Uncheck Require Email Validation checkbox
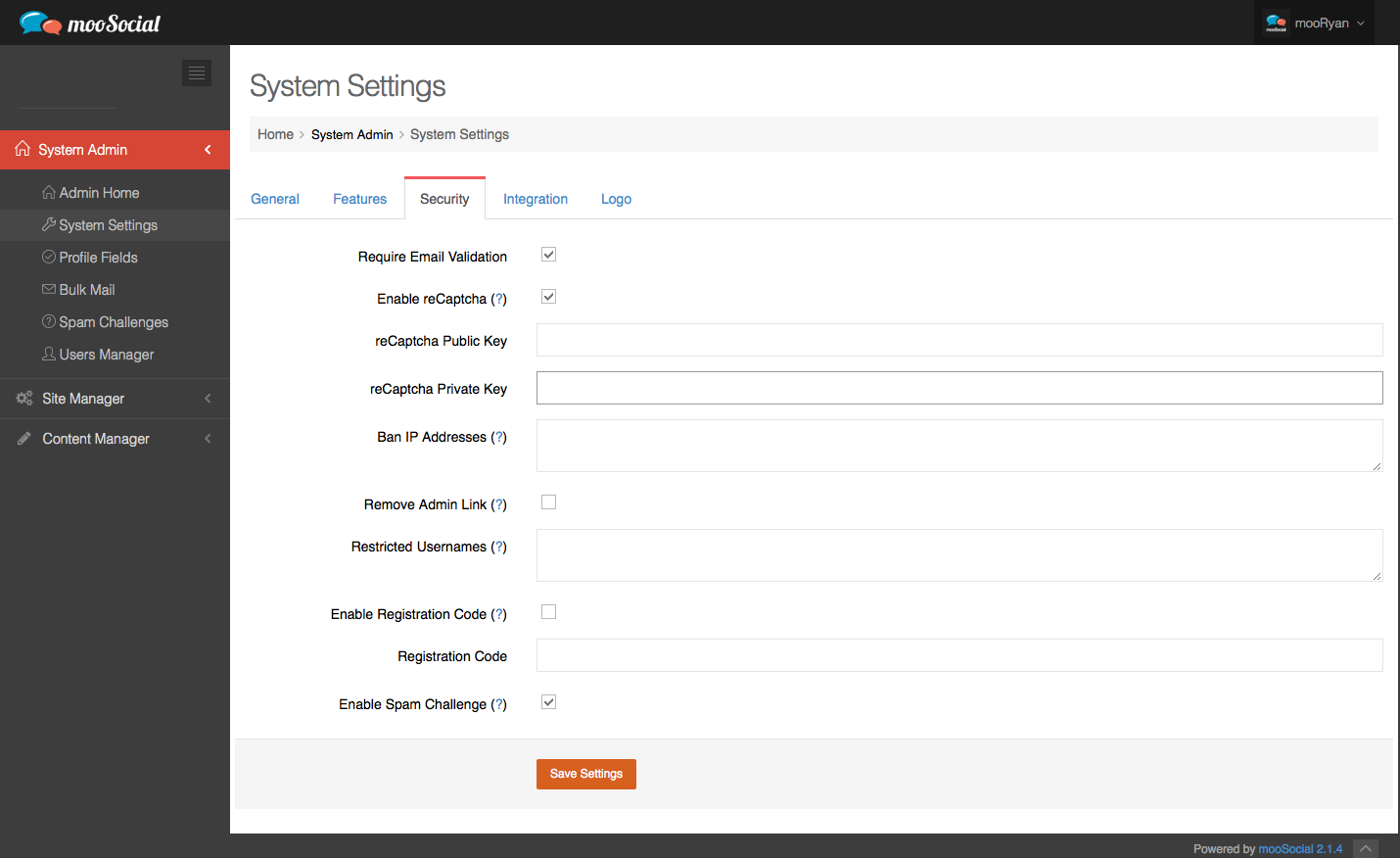1400x858 pixels. [548, 255]
